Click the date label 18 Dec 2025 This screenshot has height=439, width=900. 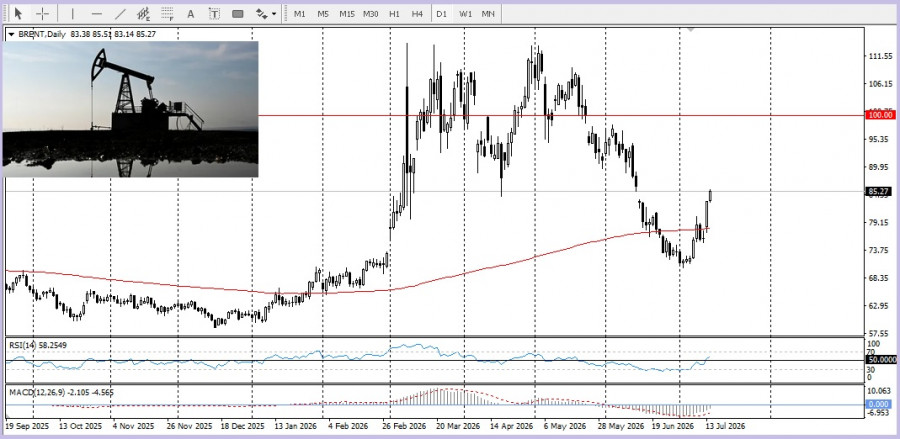click(242, 426)
